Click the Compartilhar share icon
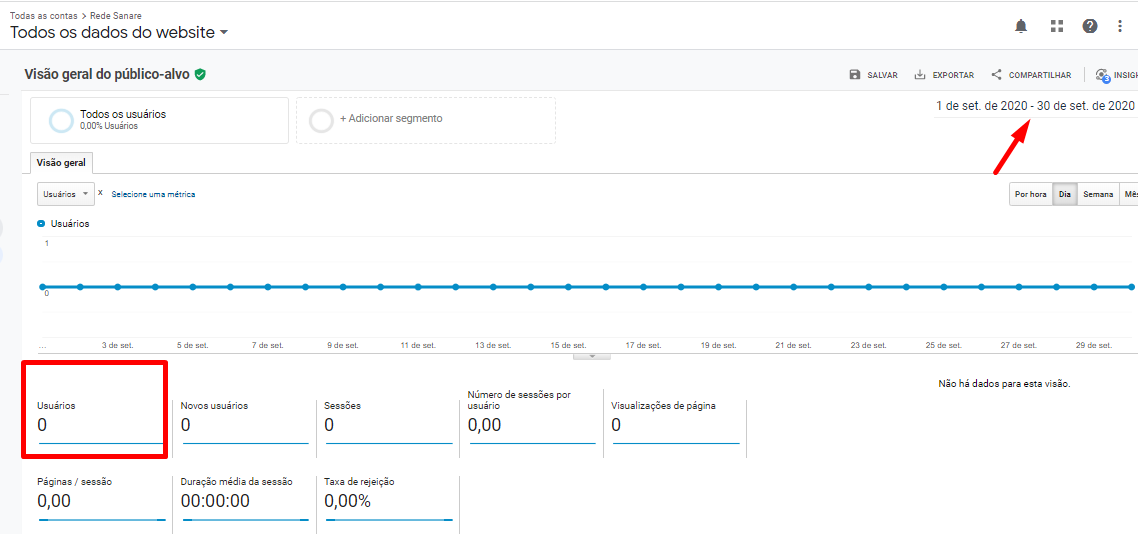The width and height of the screenshot is (1138, 534). 996,75
